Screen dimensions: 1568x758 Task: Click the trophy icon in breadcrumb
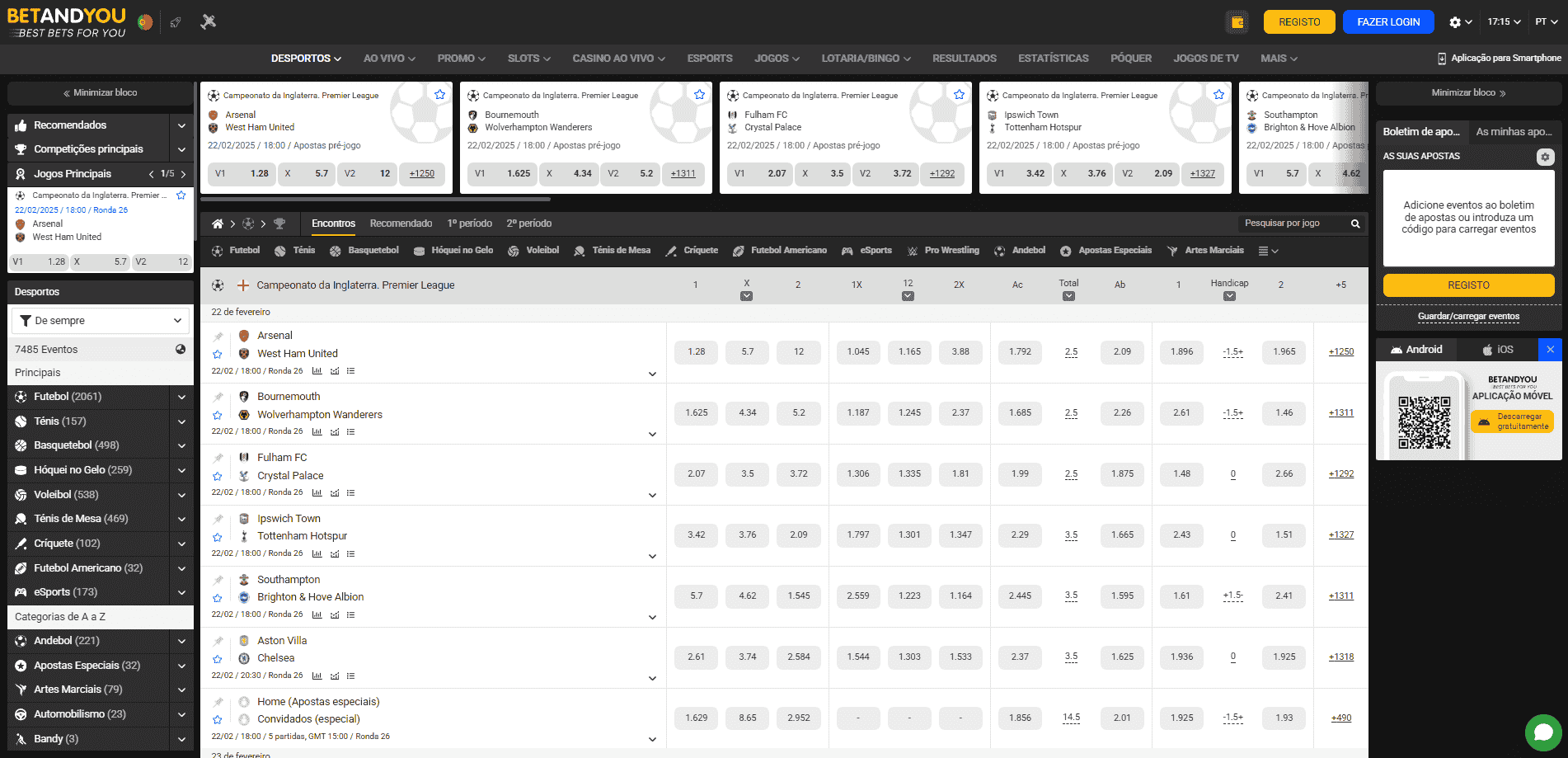(x=279, y=224)
